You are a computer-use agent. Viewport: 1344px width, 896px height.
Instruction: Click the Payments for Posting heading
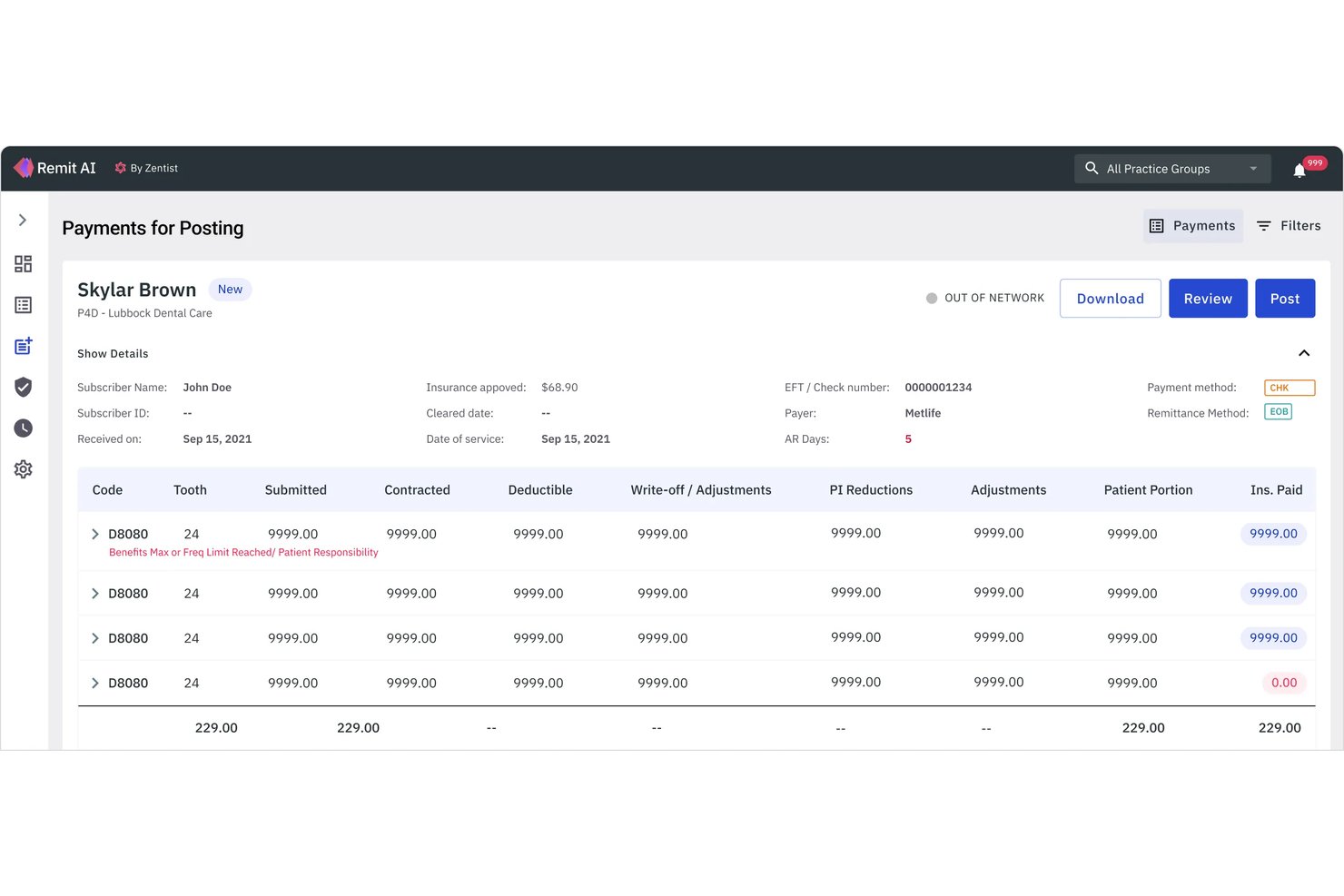point(153,228)
